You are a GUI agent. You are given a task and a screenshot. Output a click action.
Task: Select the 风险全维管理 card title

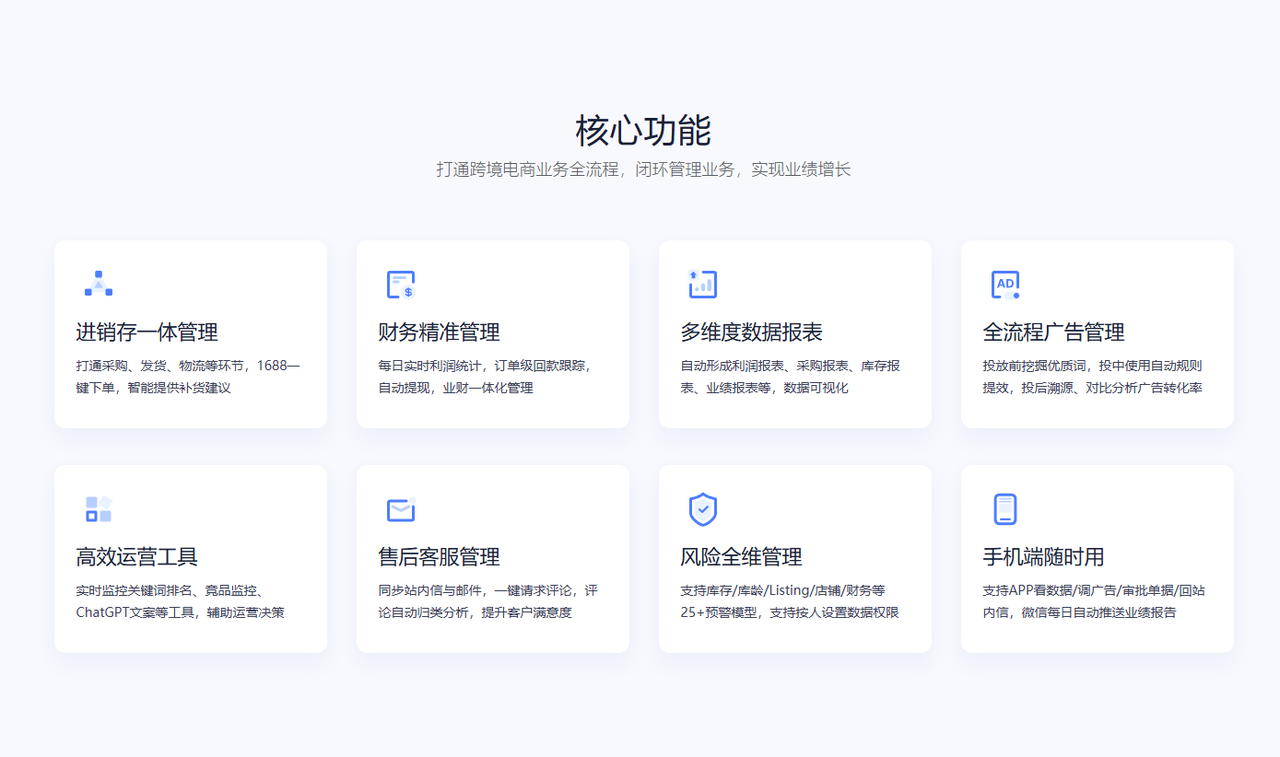pyautogui.click(x=741, y=557)
